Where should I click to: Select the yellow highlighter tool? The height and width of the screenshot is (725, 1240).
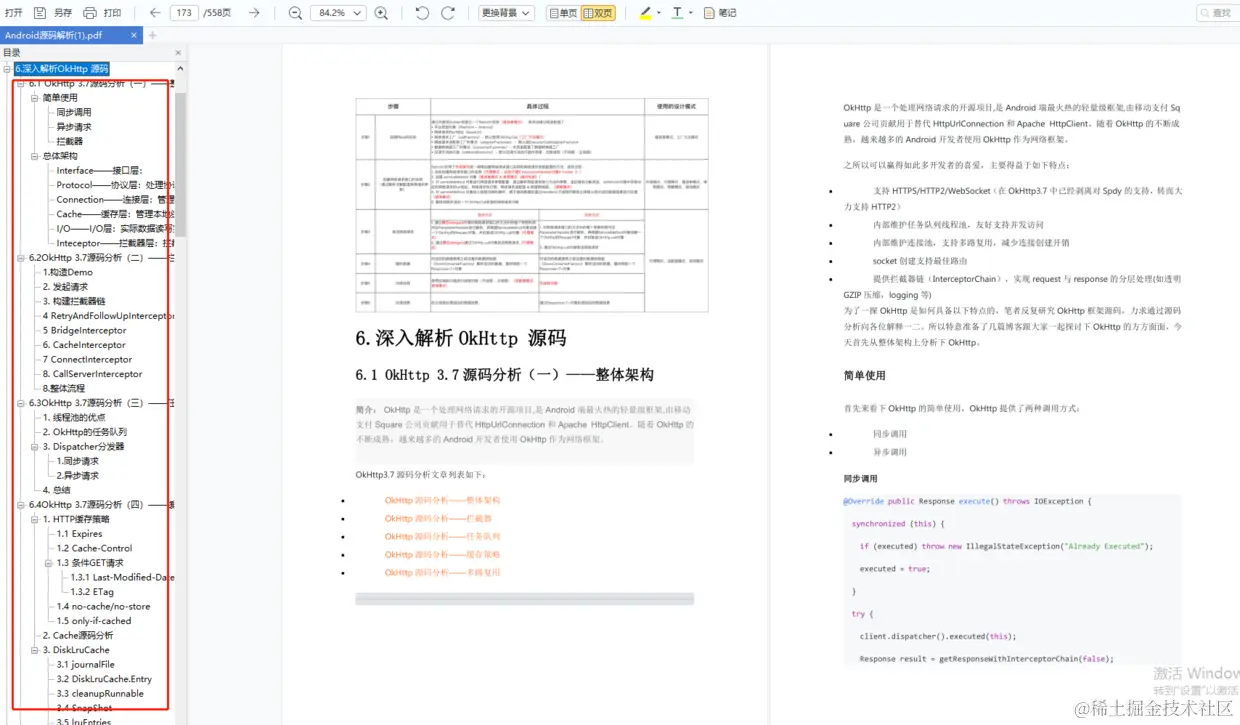click(x=645, y=13)
